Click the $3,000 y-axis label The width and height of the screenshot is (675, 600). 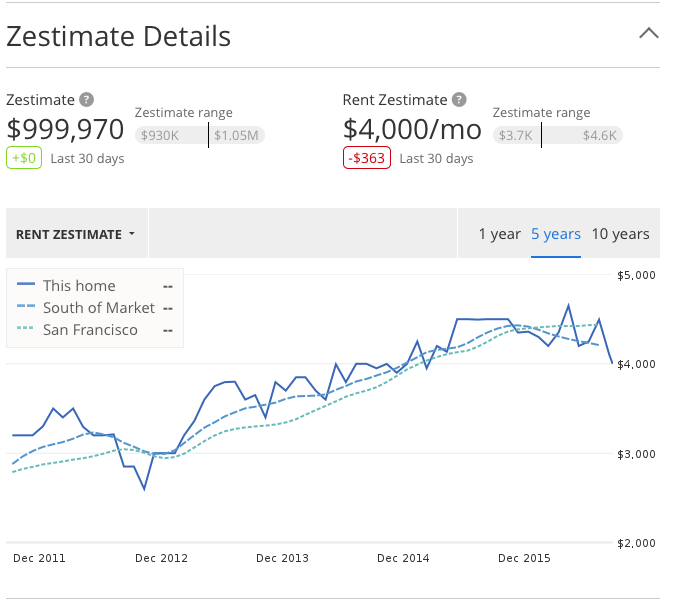[636, 454]
